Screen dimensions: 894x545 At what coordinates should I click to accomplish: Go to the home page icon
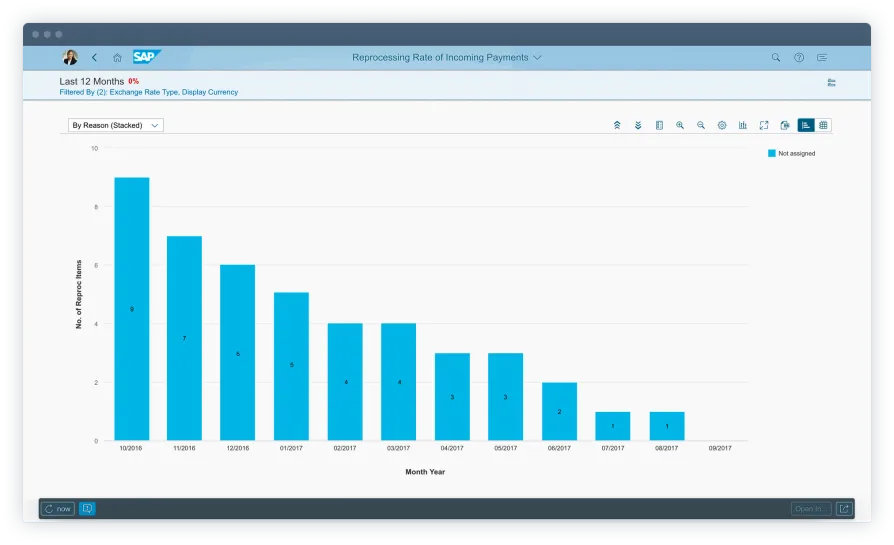[117, 58]
